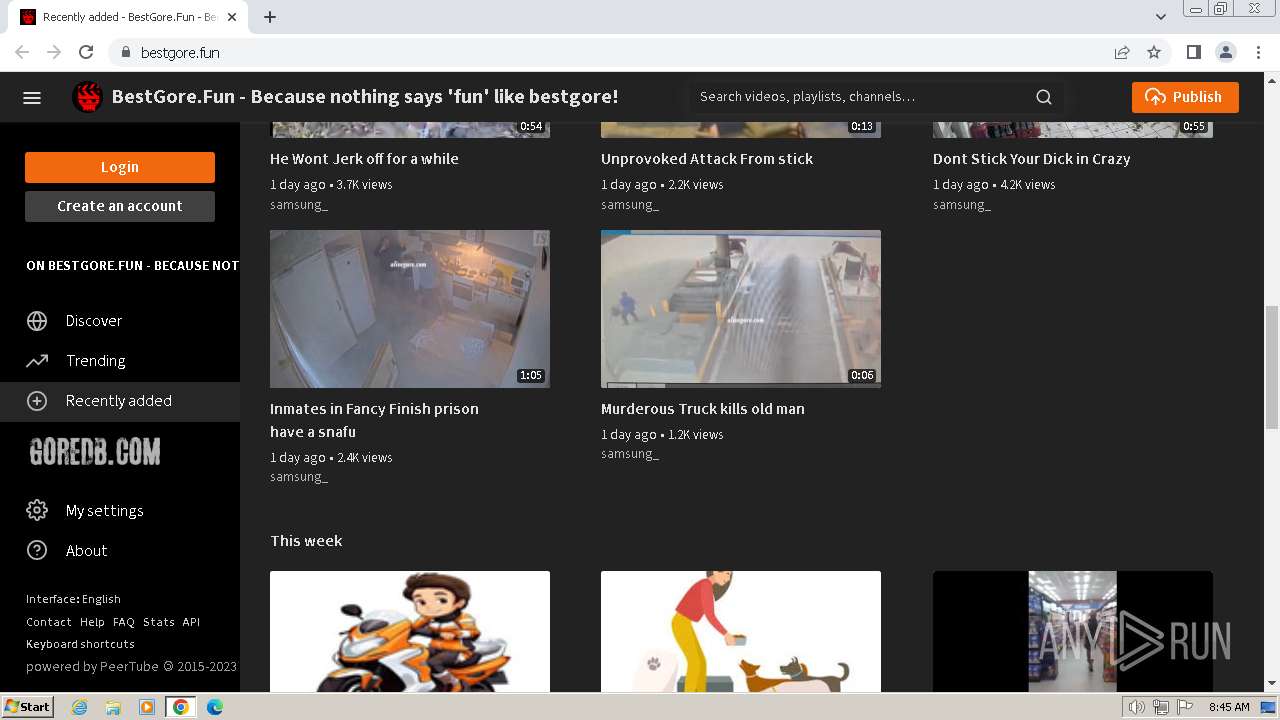Click the Trending arrow icon

37,361
